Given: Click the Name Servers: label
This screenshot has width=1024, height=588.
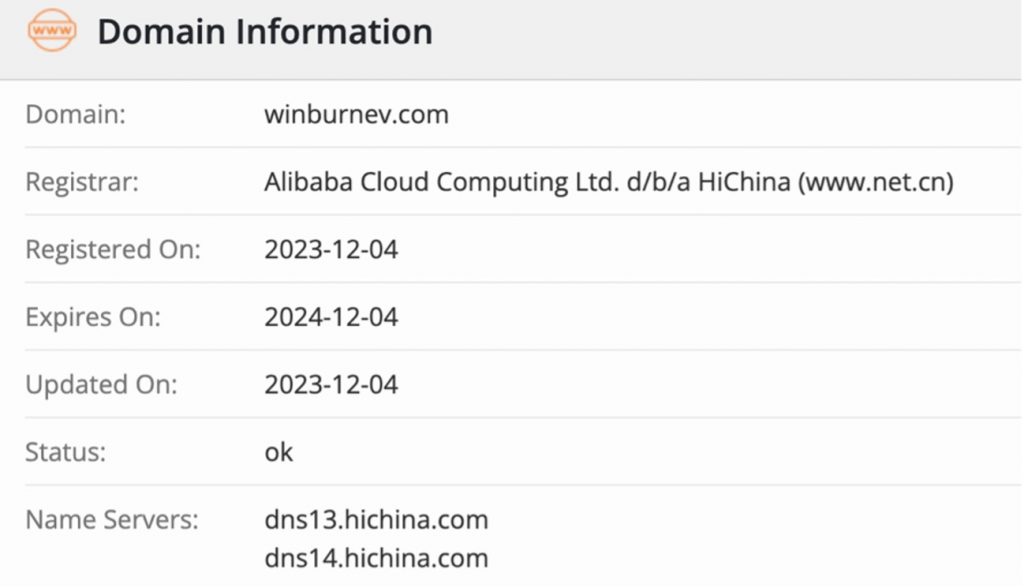Looking at the screenshot, I should [112, 520].
